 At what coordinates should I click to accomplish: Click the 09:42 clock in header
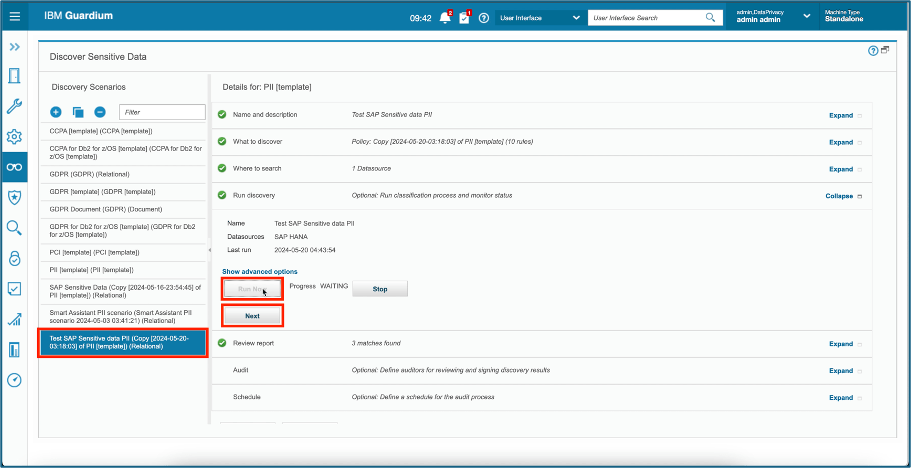click(421, 18)
